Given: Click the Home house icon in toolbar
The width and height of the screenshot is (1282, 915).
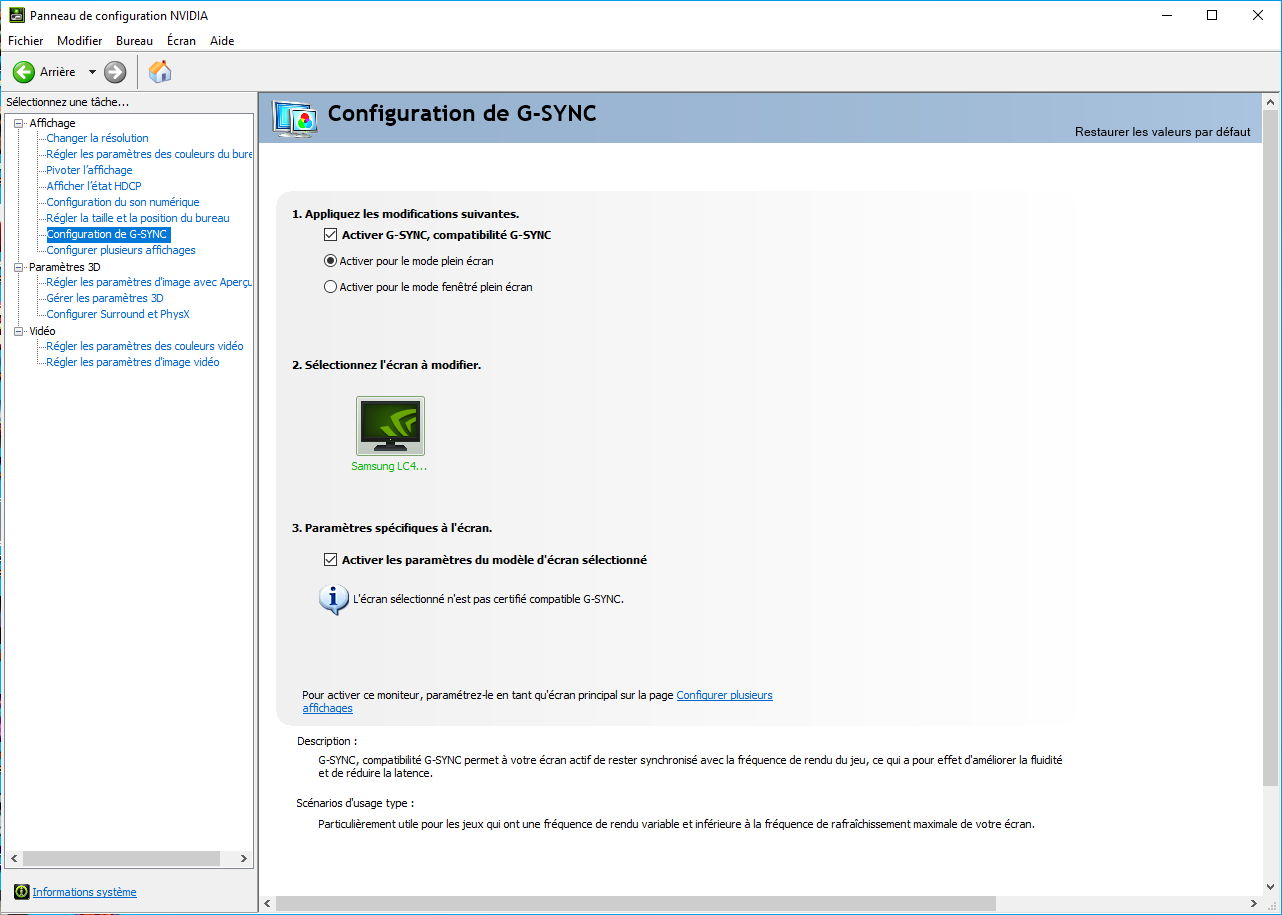Looking at the screenshot, I should (160, 72).
